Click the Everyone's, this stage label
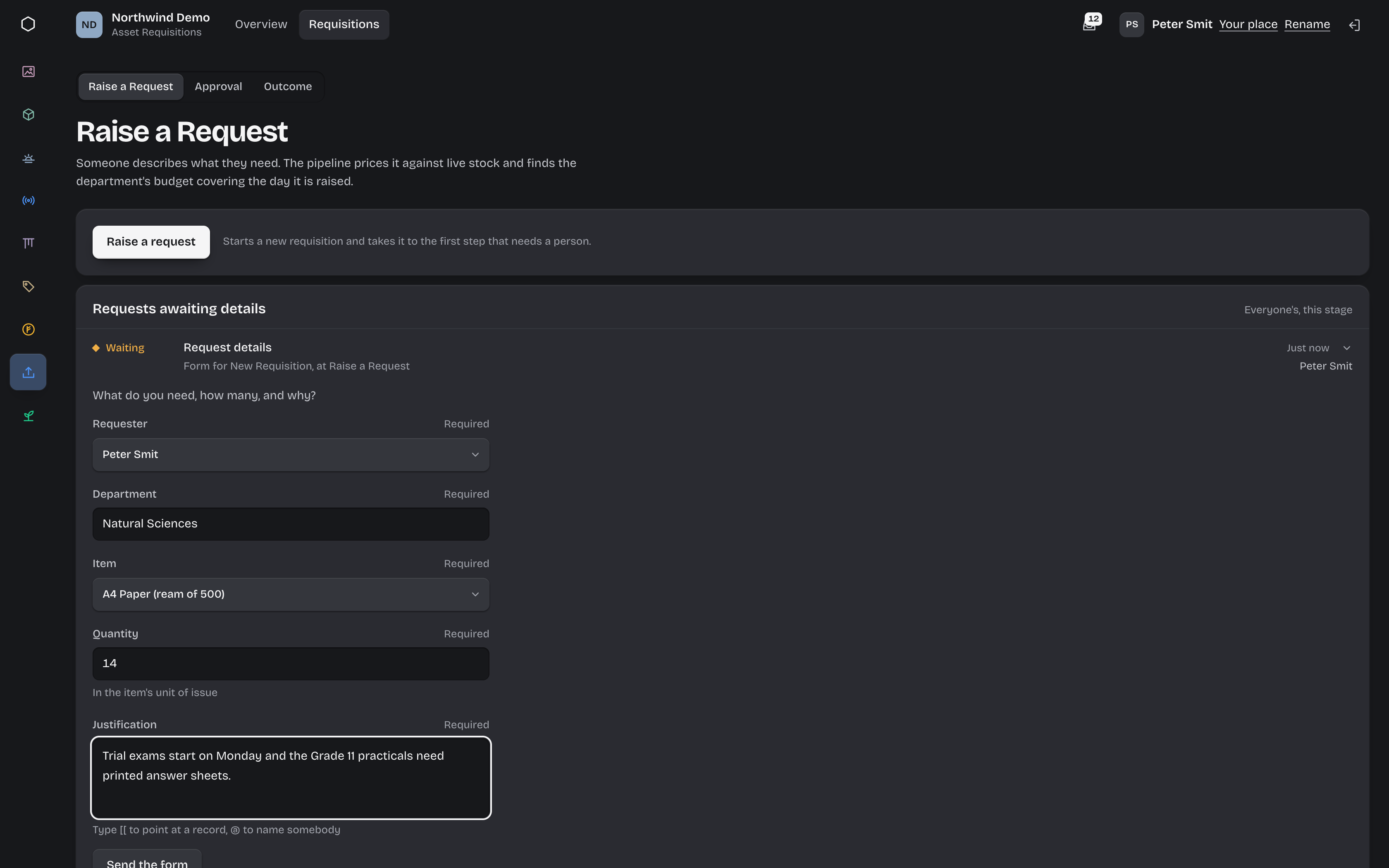 (x=1298, y=310)
